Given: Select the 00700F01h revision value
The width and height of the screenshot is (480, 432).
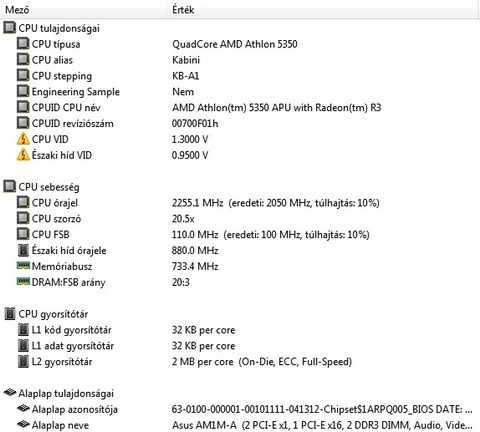Looking at the screenshot, I should (x=195, y=124).
